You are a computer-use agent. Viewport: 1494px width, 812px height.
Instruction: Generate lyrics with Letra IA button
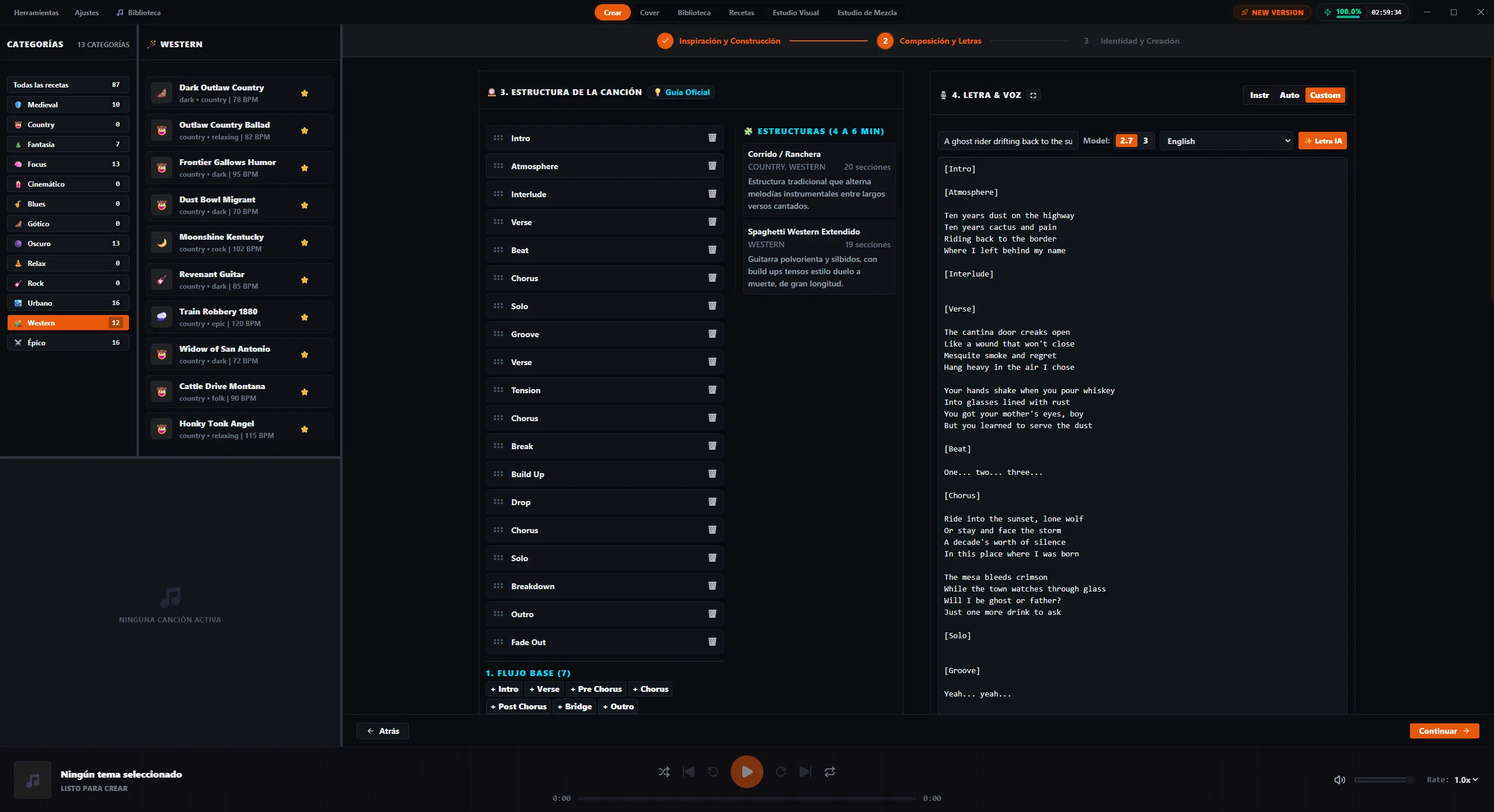pyautogui.click(x=1322, y=141)
